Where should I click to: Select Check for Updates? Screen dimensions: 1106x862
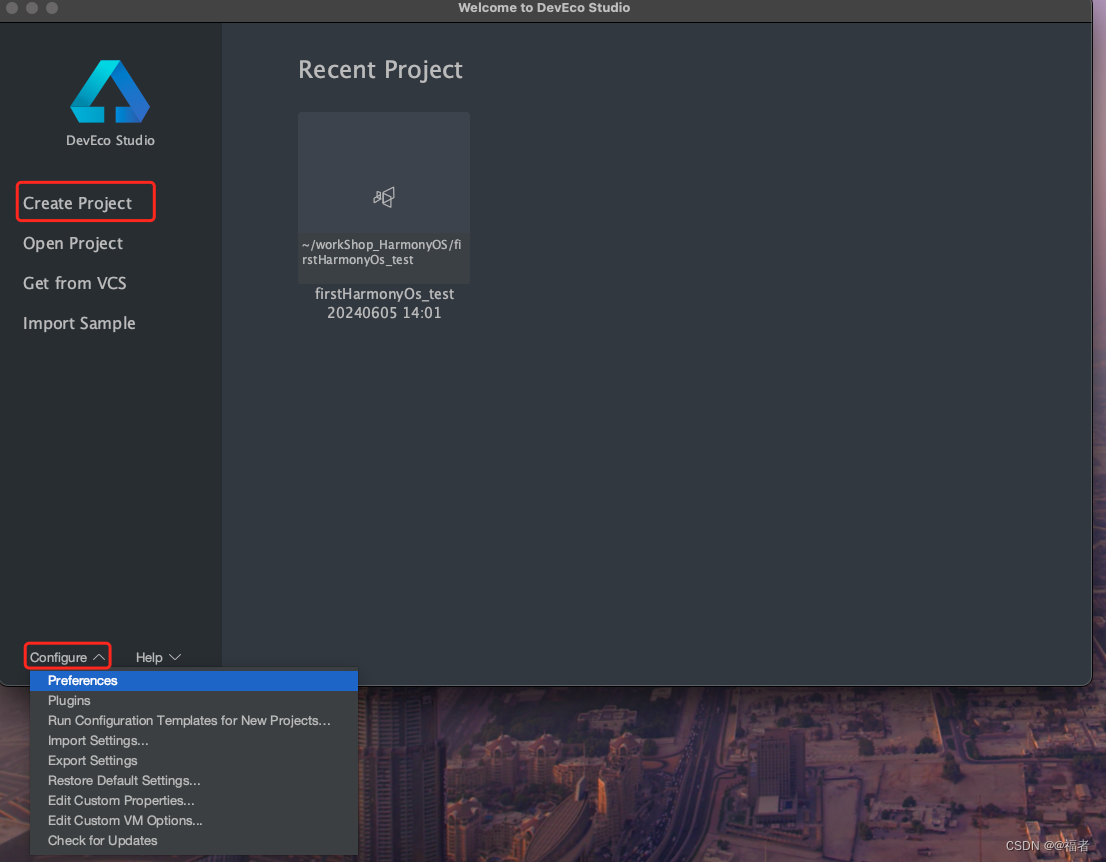pos(194,840)
